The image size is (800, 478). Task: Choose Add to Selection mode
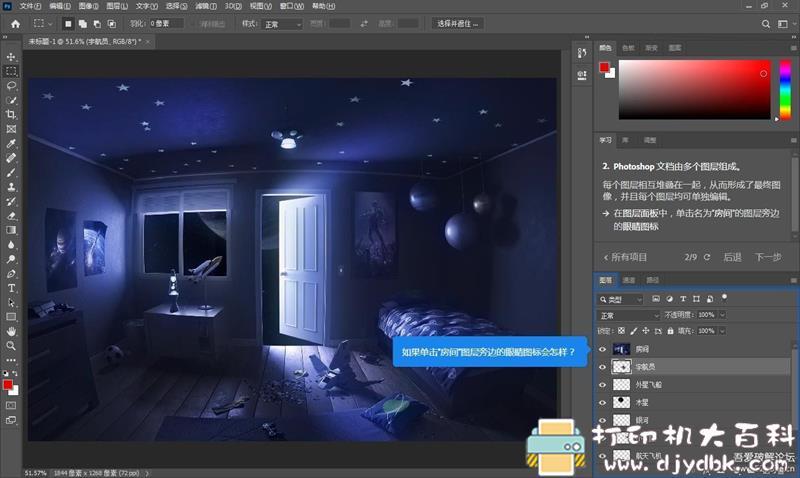pos(83,24)
